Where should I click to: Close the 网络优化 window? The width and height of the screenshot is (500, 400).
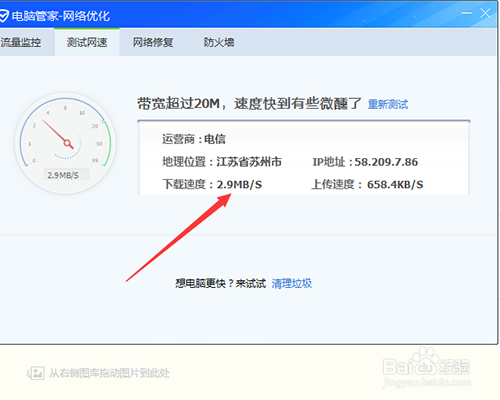(485, 13)
